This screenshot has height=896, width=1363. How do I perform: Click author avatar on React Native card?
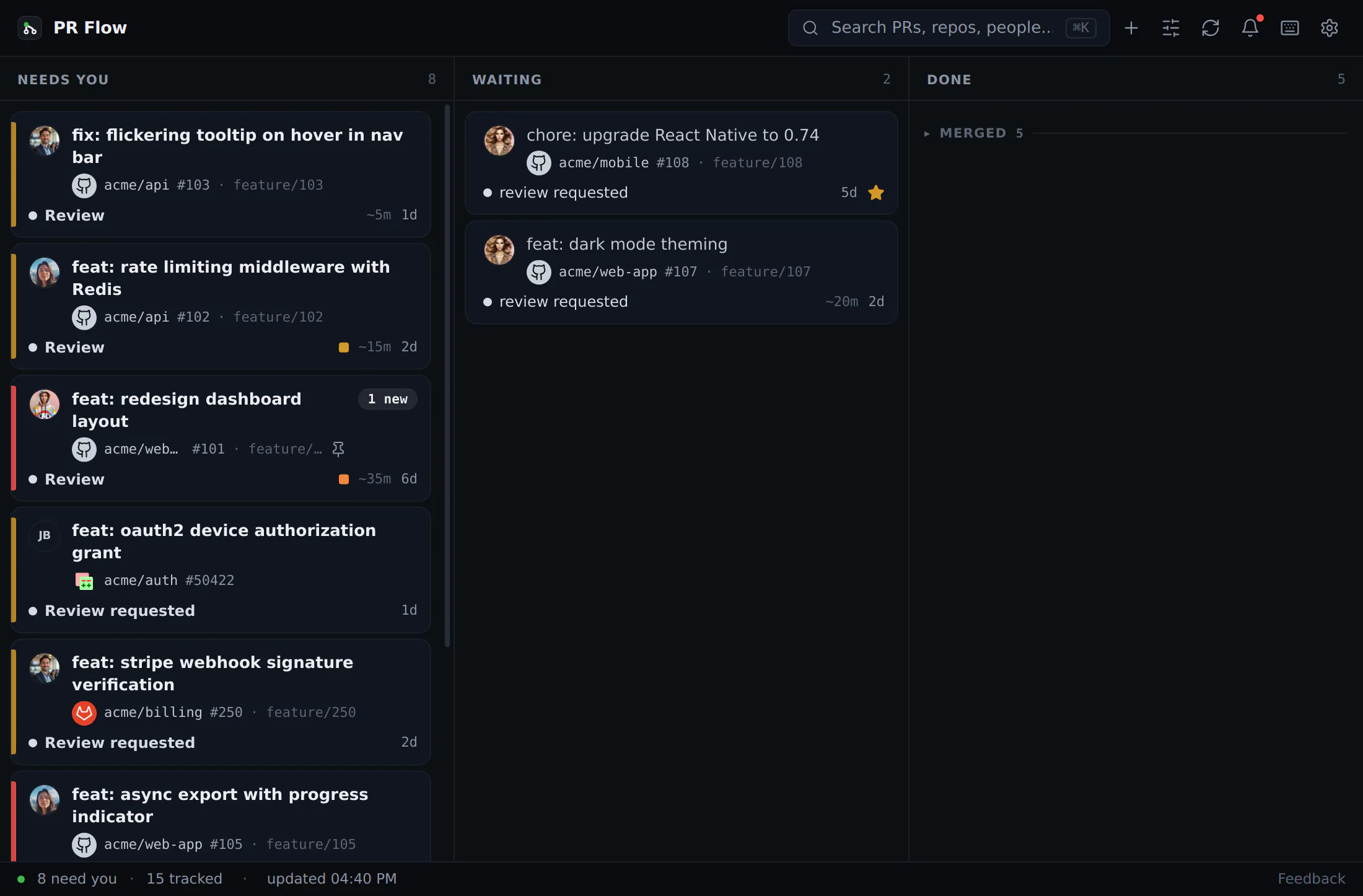499,141
